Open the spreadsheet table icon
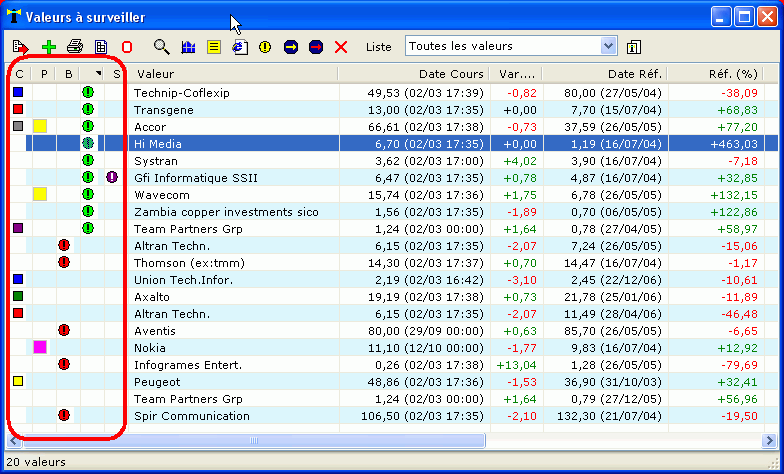Viewport: 784px width, 474px height. [101, 47]
